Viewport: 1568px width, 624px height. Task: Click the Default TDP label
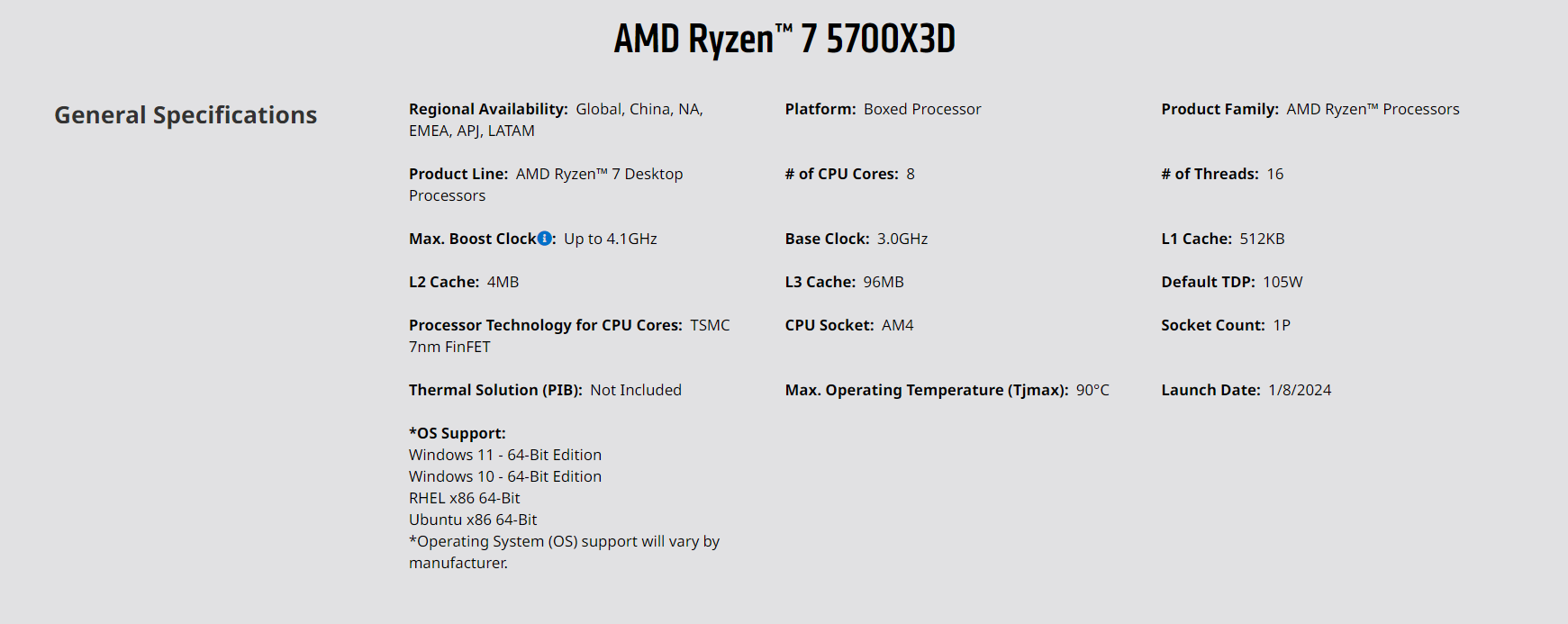pyautogui.click(x=1208, y=282)
